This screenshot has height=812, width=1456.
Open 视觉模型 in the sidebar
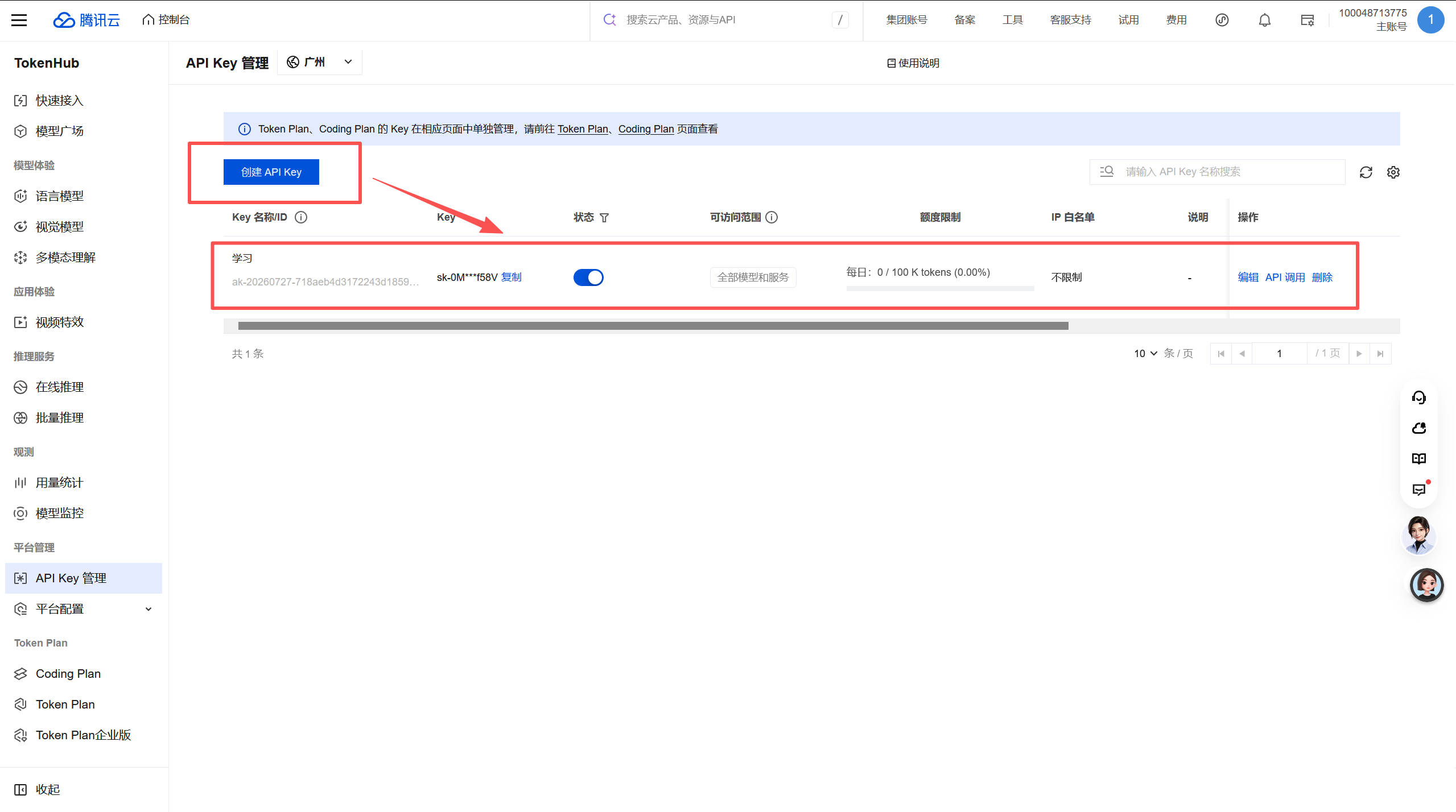(x=84, y=227)
